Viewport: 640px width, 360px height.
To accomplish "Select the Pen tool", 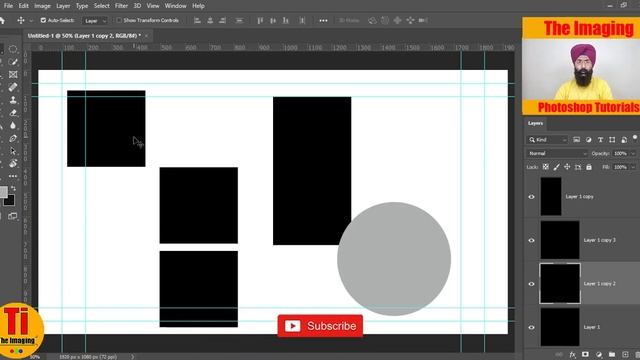I will tap(13, 138).
